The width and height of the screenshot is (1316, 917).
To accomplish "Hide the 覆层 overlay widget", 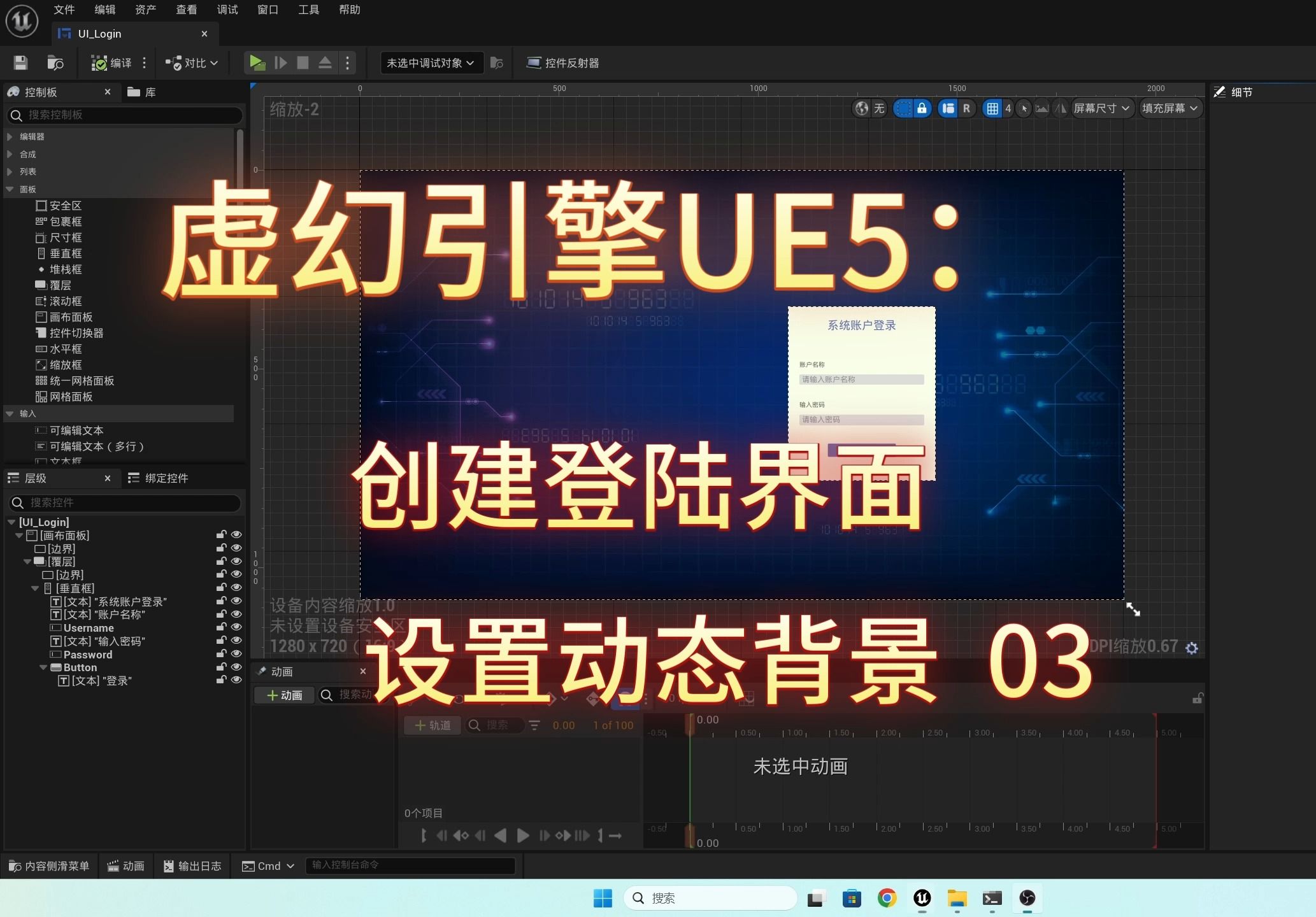I will (x=236, y=561).
